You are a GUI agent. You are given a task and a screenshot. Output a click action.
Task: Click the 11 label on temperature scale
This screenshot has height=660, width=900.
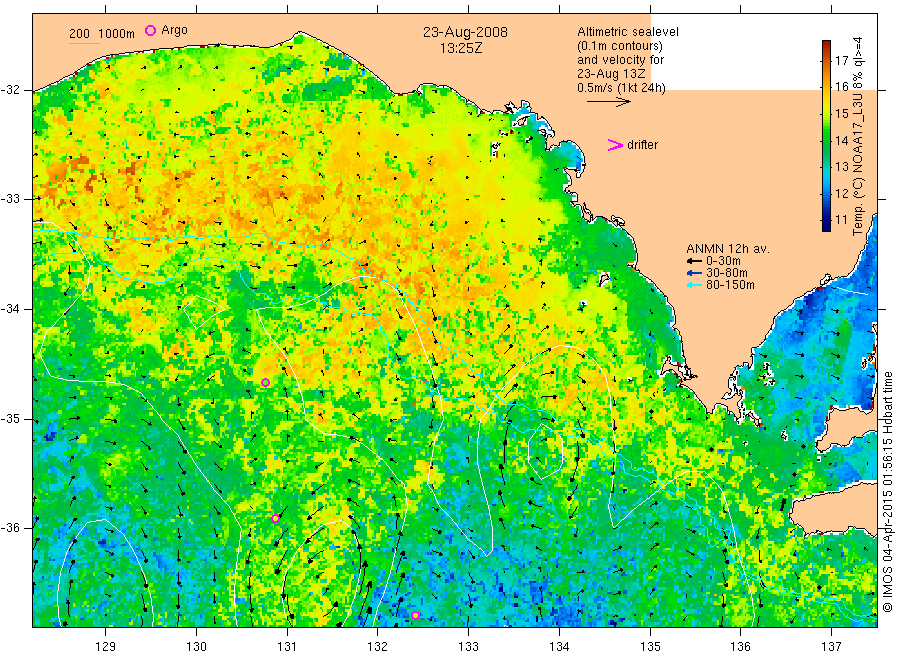[x=841, y=219]
